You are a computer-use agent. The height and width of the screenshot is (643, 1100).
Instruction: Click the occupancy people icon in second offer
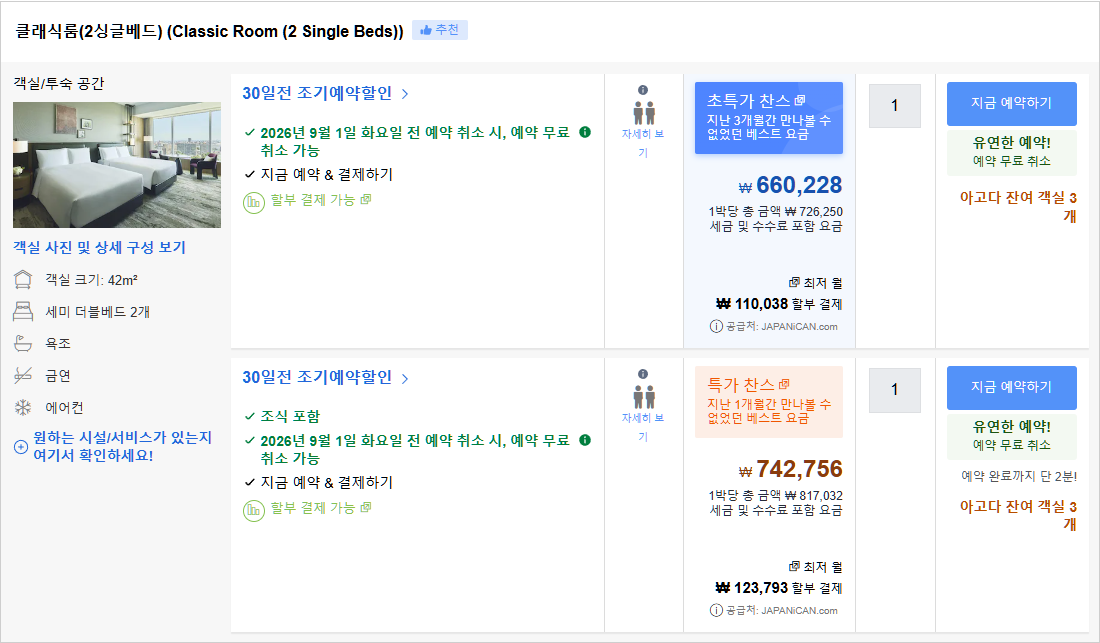tap(643, 397)
